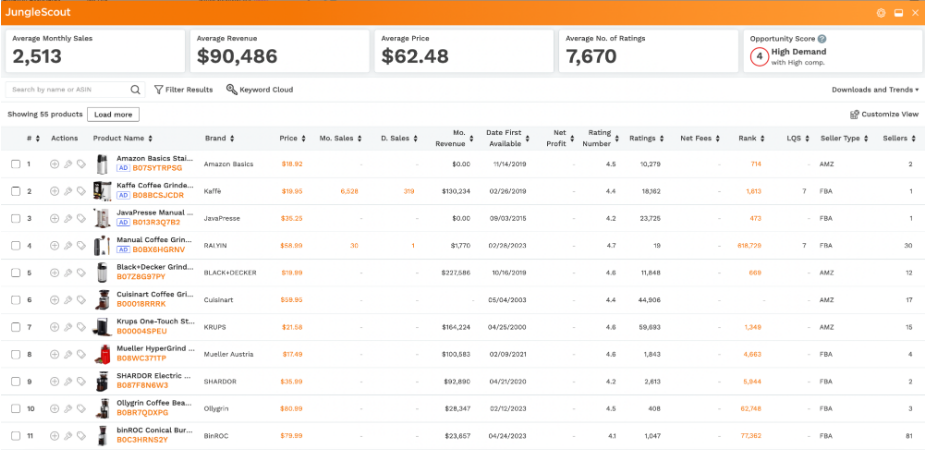Click the Mueller HyperGrind red grinder thumbnail
The image size is (926, 450).
click(x=102, y=354)
